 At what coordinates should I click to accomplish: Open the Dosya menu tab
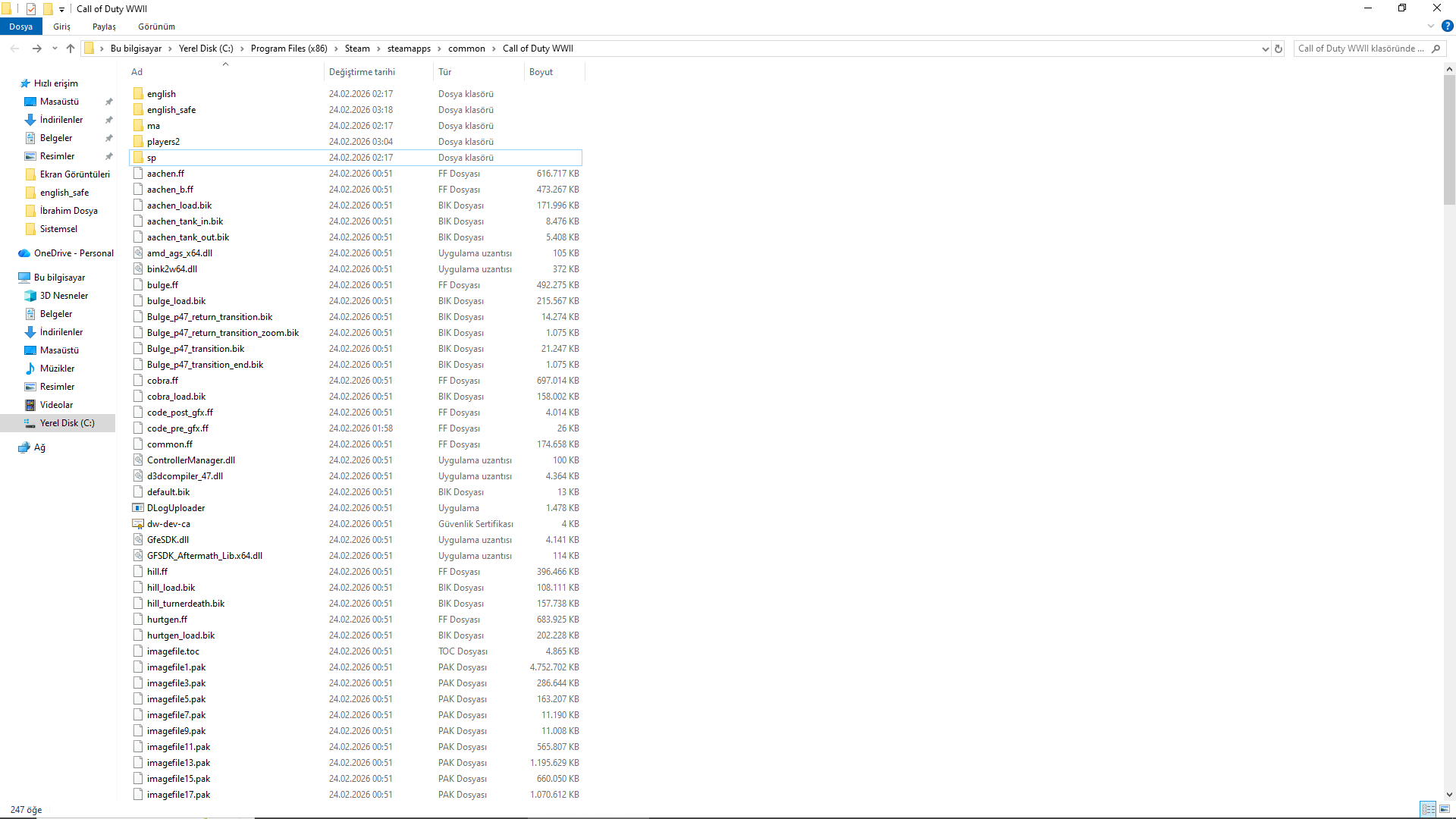coord(21,27)
